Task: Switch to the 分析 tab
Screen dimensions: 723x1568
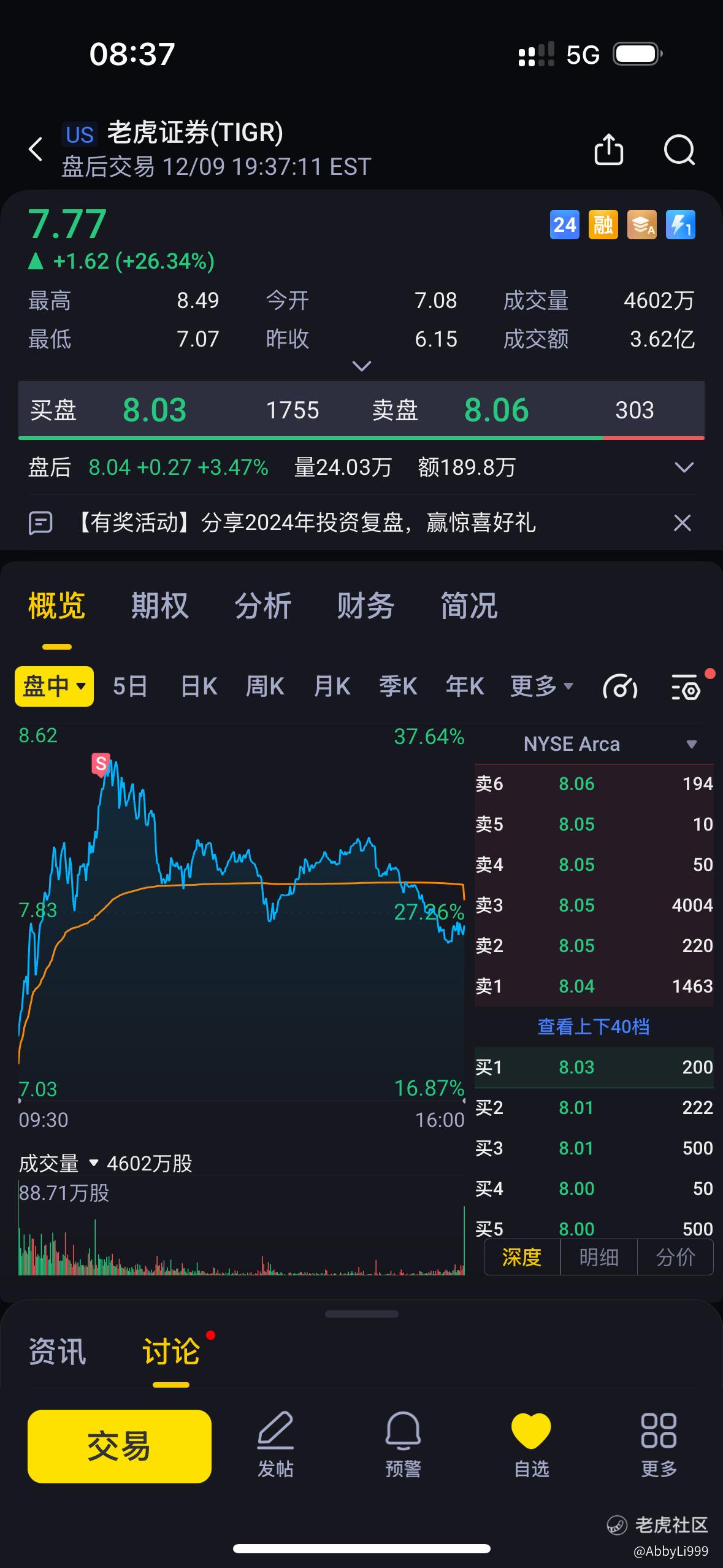Action: [262, 606]
